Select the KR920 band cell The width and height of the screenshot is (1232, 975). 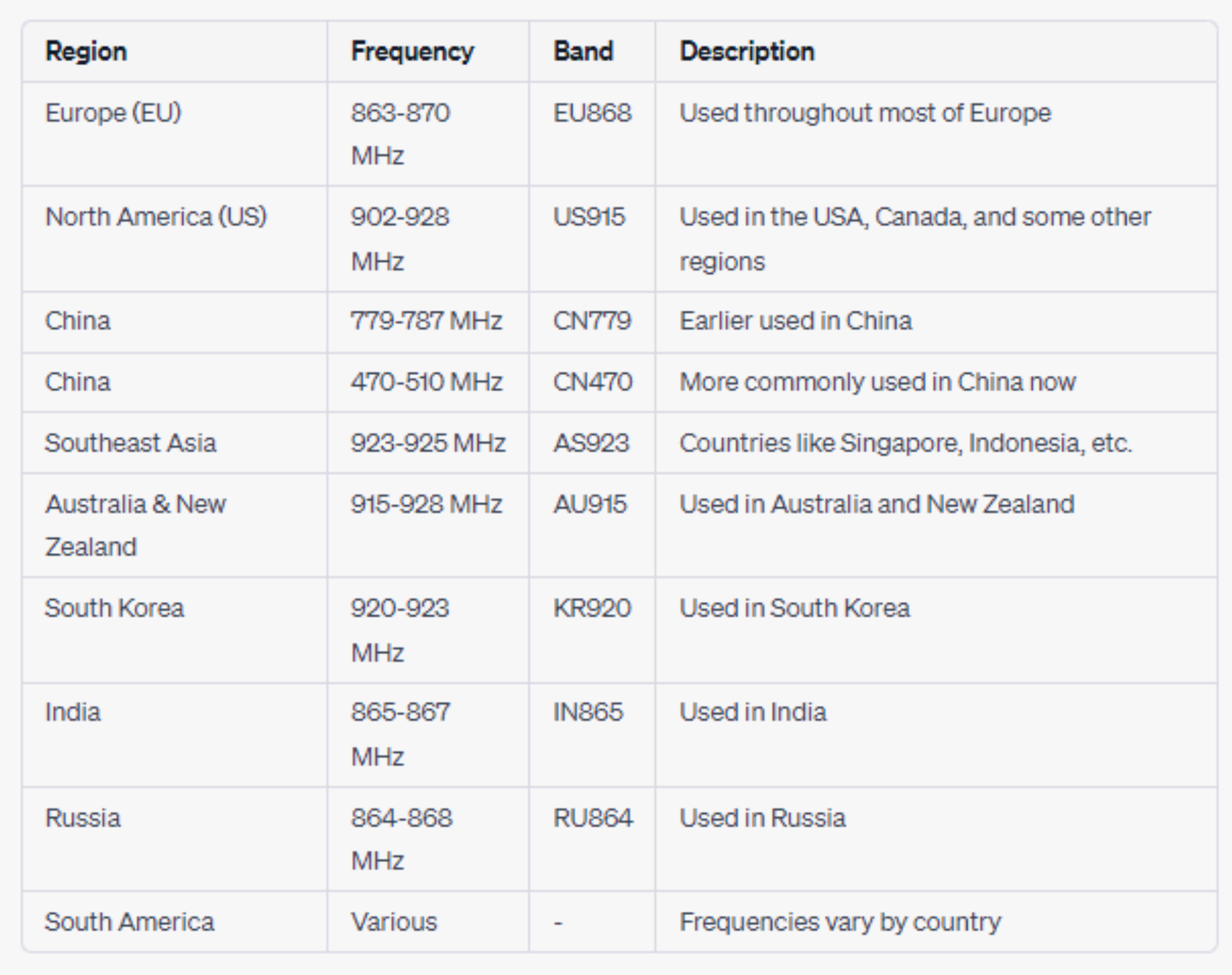coord(592,608)
